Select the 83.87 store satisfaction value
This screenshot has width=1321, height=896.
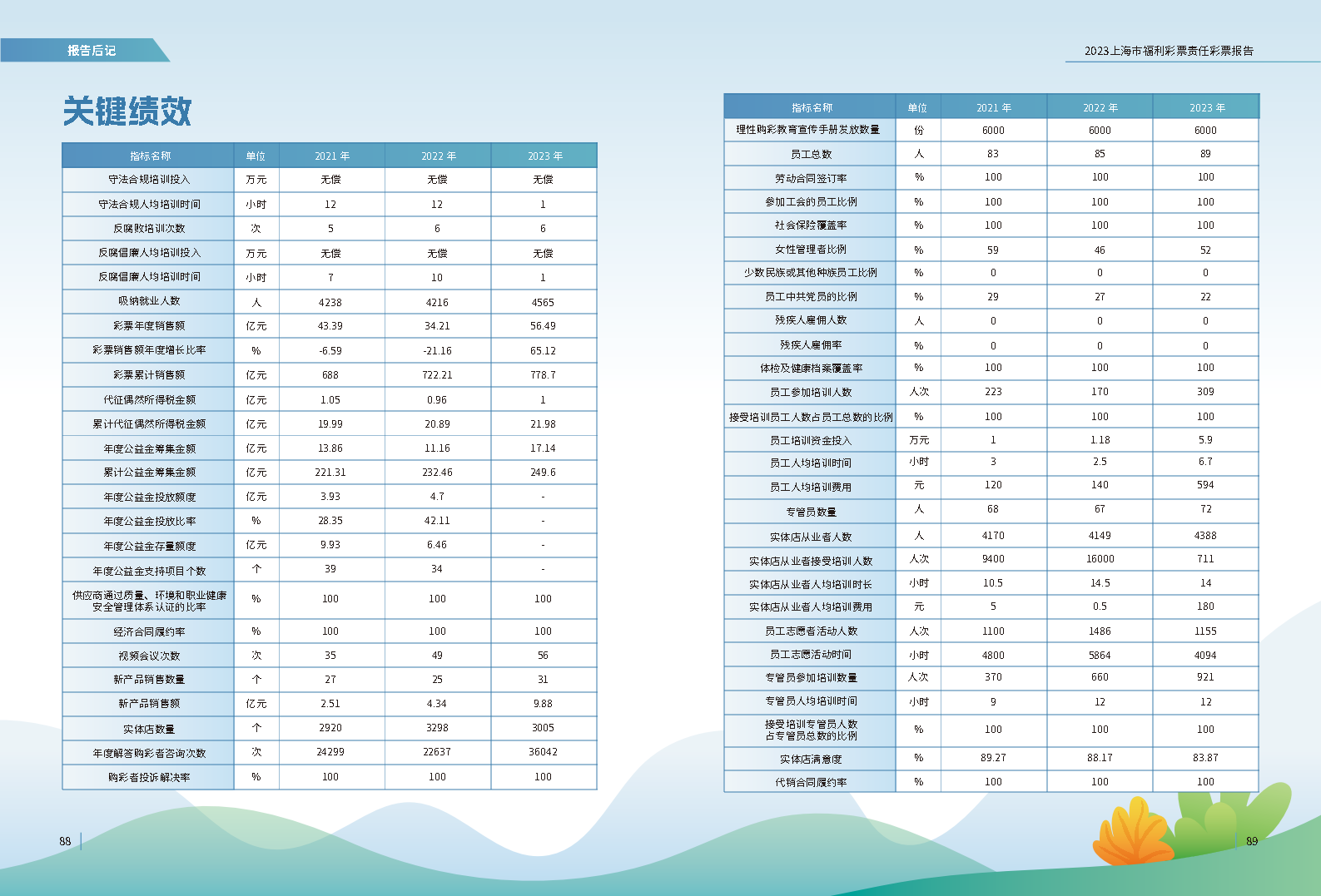coord(1205,758)
